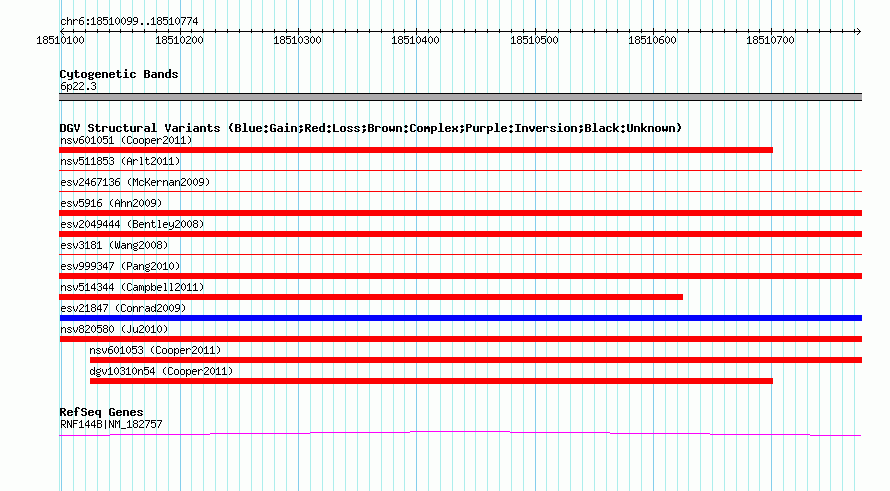Click ruler position label 18510300
This screenshot has height=491, width=890.
(x=297, y=40)
